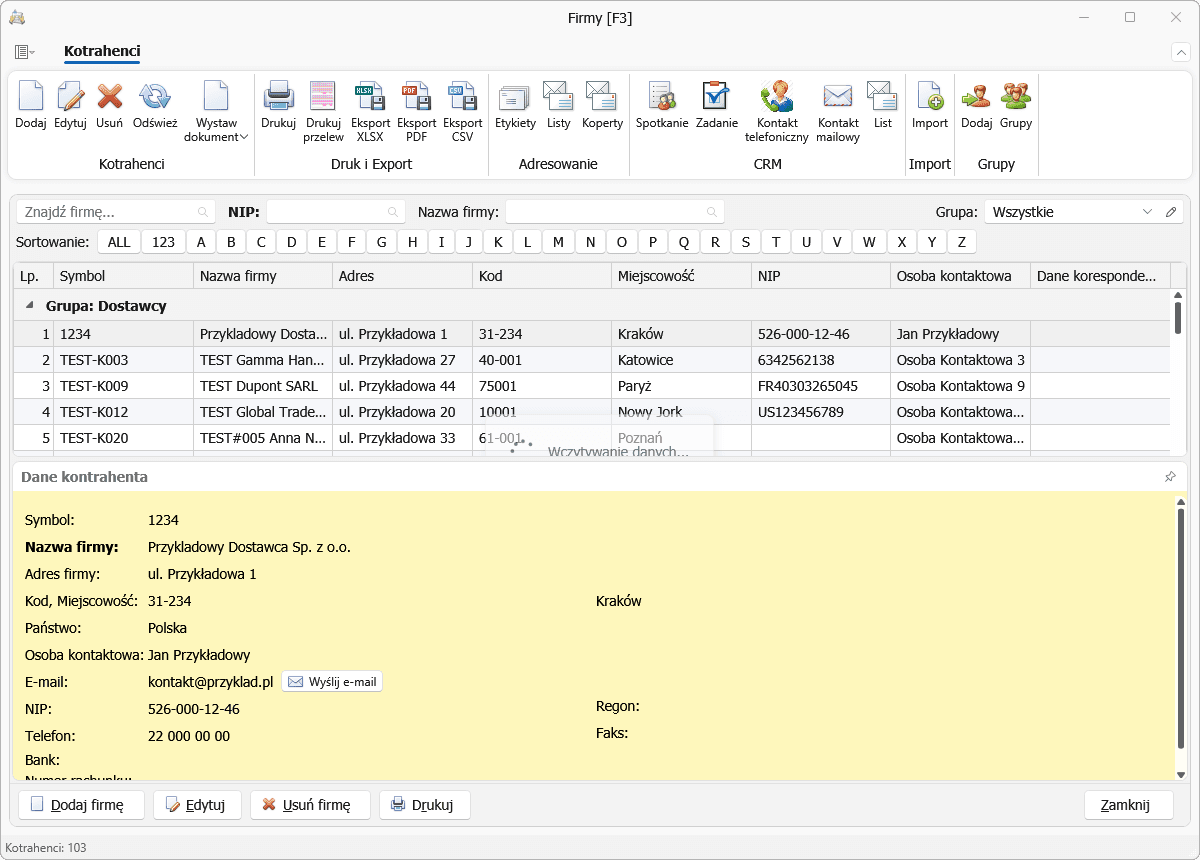Select the row with symbol TEST-K003

pyautogui.click(x=592, y=360)
